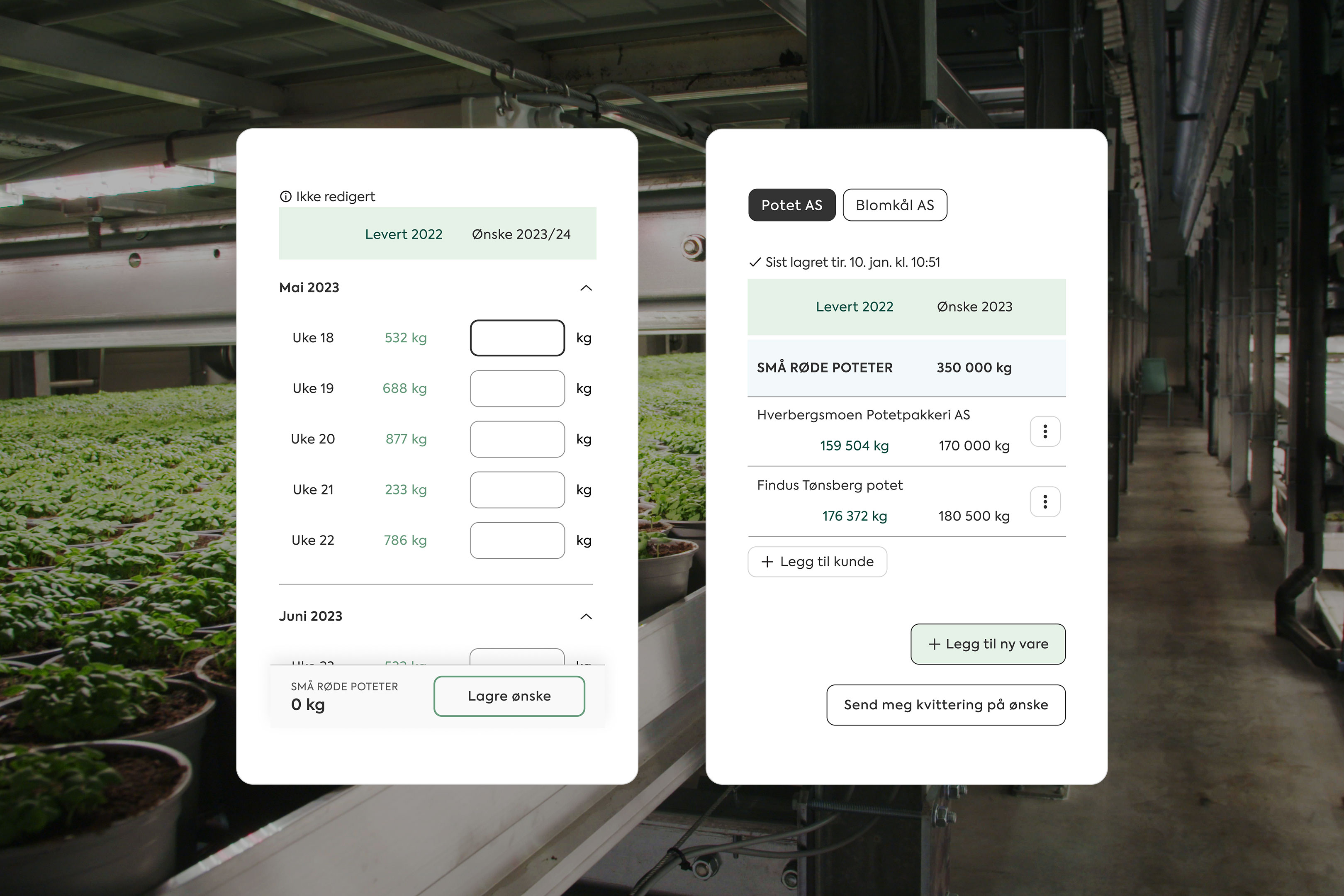Click plus icon in Legg til ny vare
The image size is (1344, 896).
[x=934, y=644]
